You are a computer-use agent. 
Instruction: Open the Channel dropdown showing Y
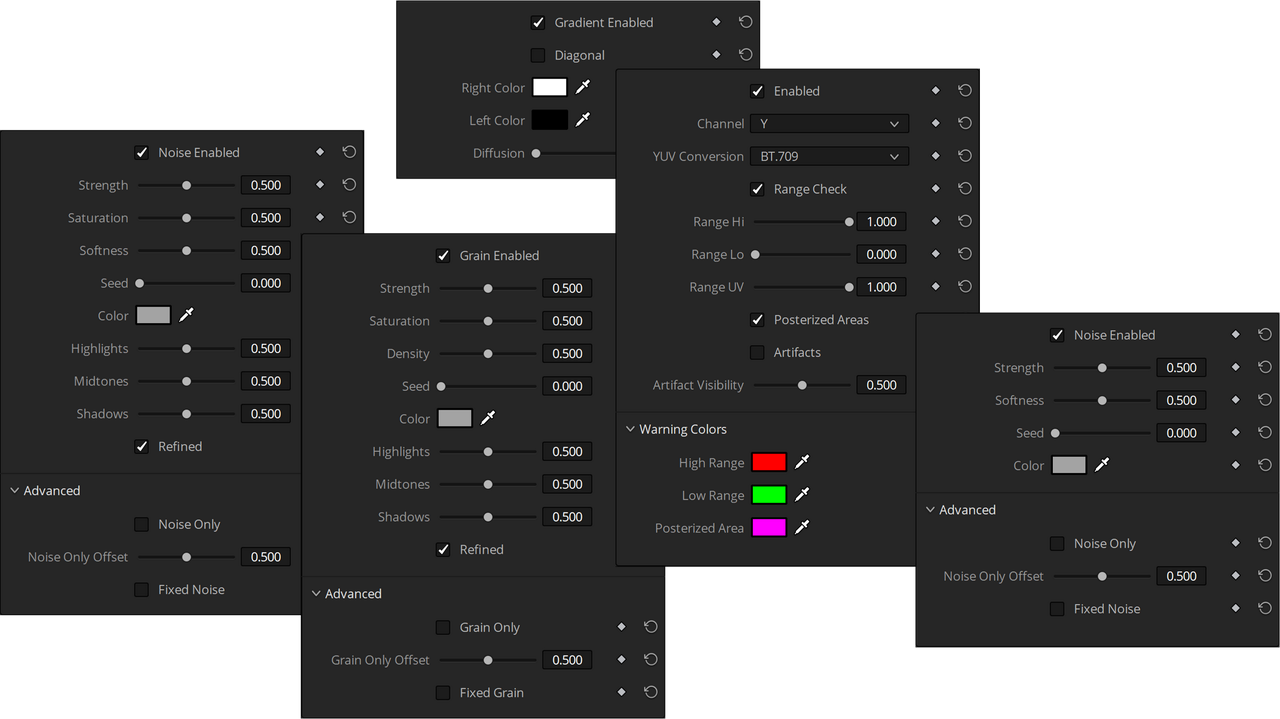point(829,123)
